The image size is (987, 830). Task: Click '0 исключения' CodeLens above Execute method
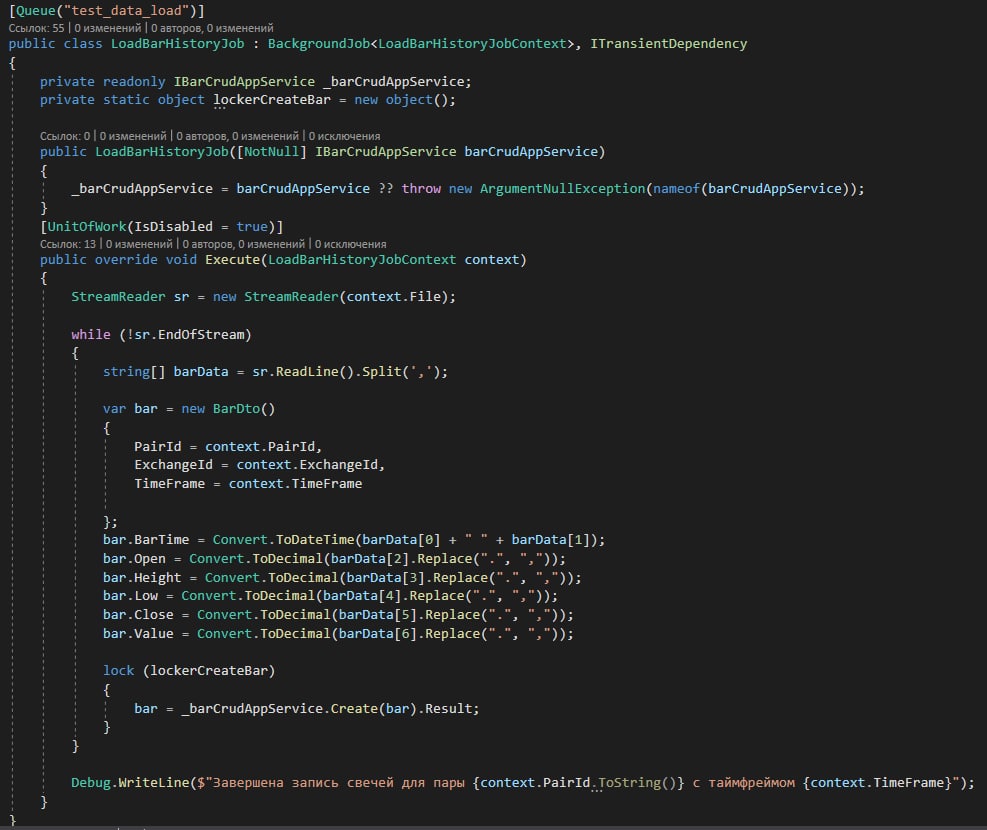click(x=351, y=244)
